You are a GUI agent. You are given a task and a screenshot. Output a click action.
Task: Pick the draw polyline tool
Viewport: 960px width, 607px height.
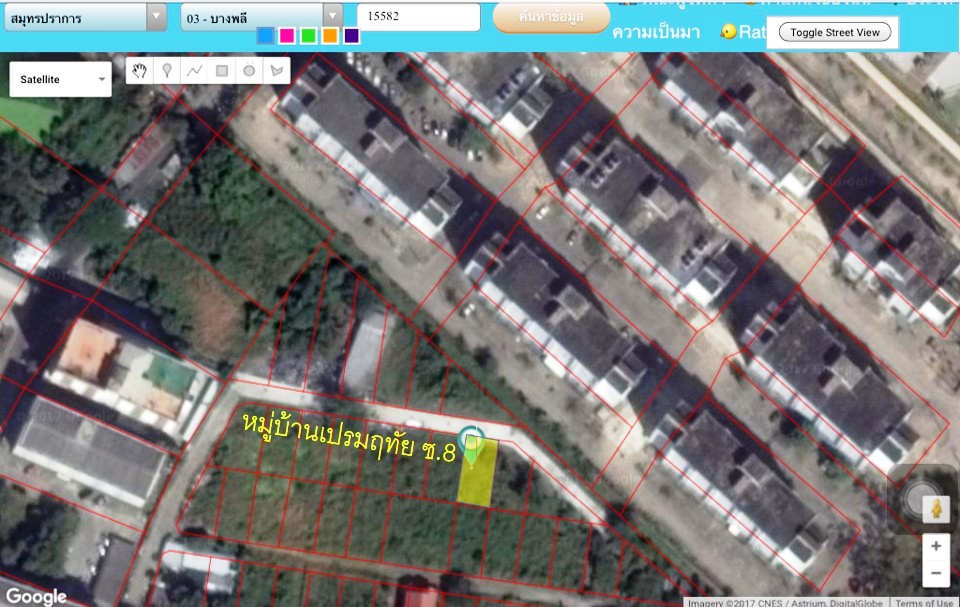pos(194,71)
